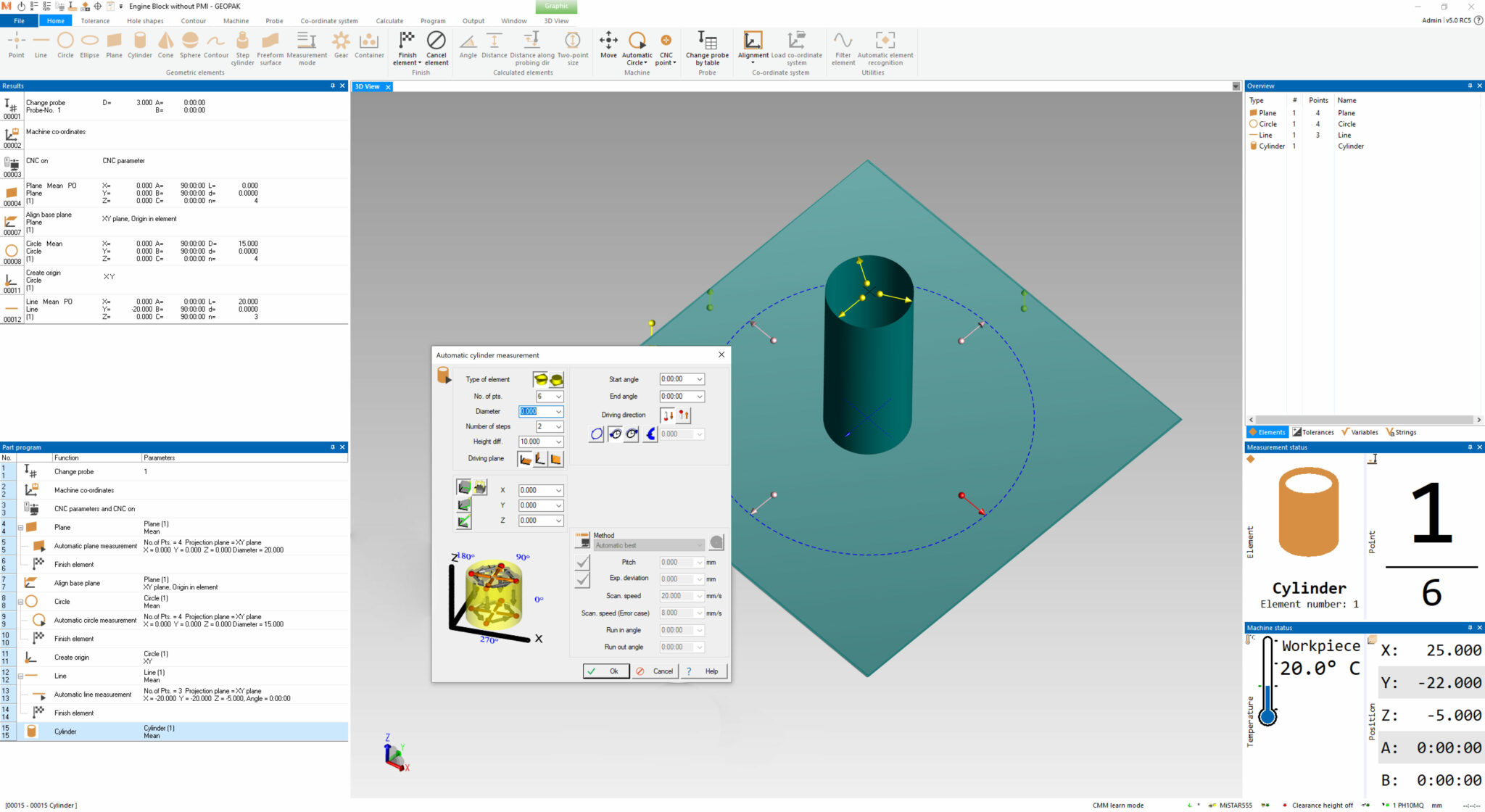Open the Height diff. dropdown
Viewport: 1485px width, 812px height.
pyautogui.click(x=558, y=442)
